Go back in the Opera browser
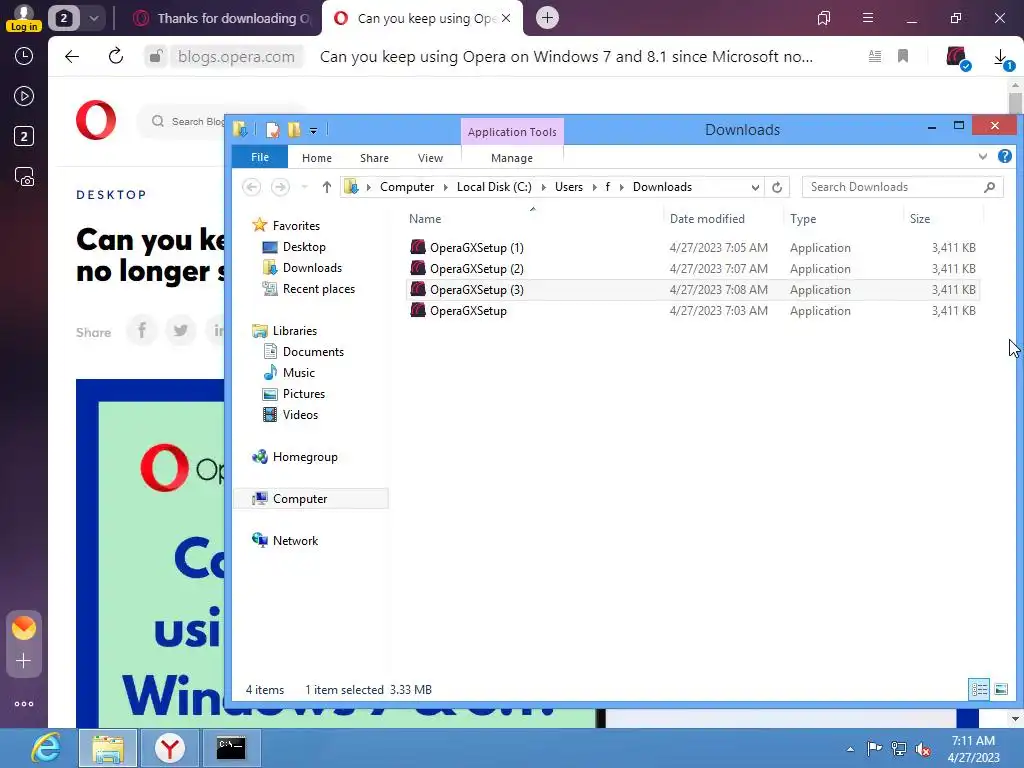This screenshot has width=1024, height=768. 72,57
